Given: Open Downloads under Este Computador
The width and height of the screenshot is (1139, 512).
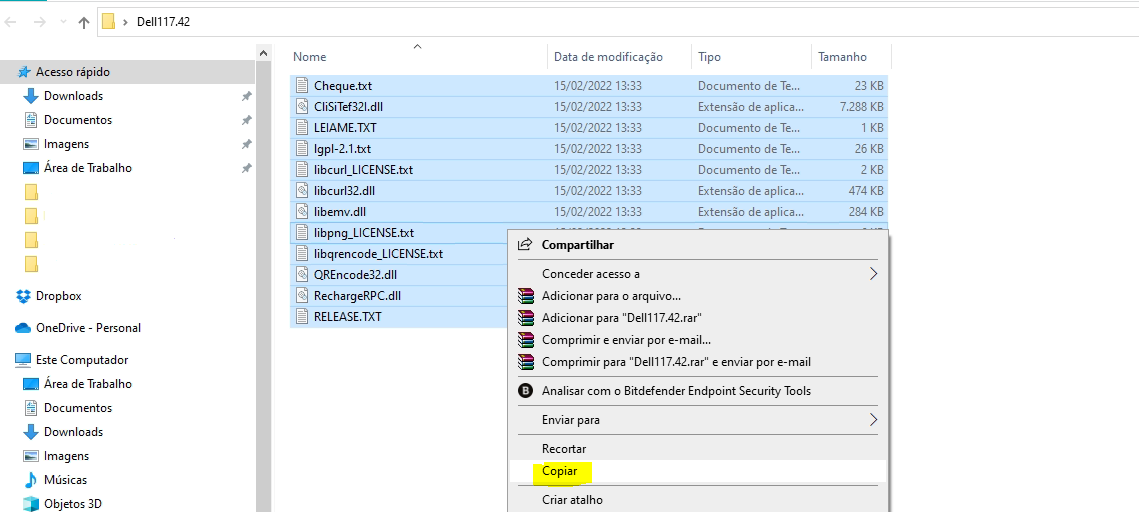Looking at the screenshot, I should point(73,431).
